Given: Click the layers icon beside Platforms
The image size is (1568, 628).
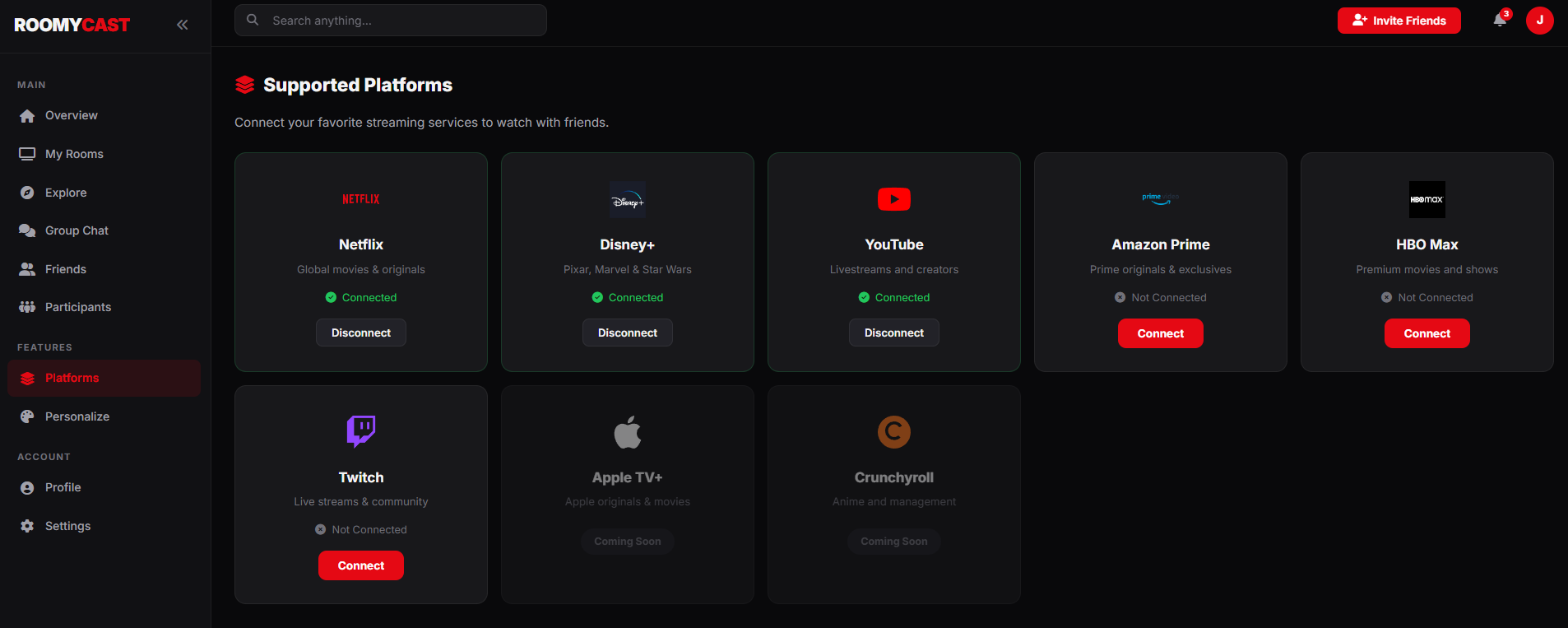Looking at the screenshot, I should [27, 378].
